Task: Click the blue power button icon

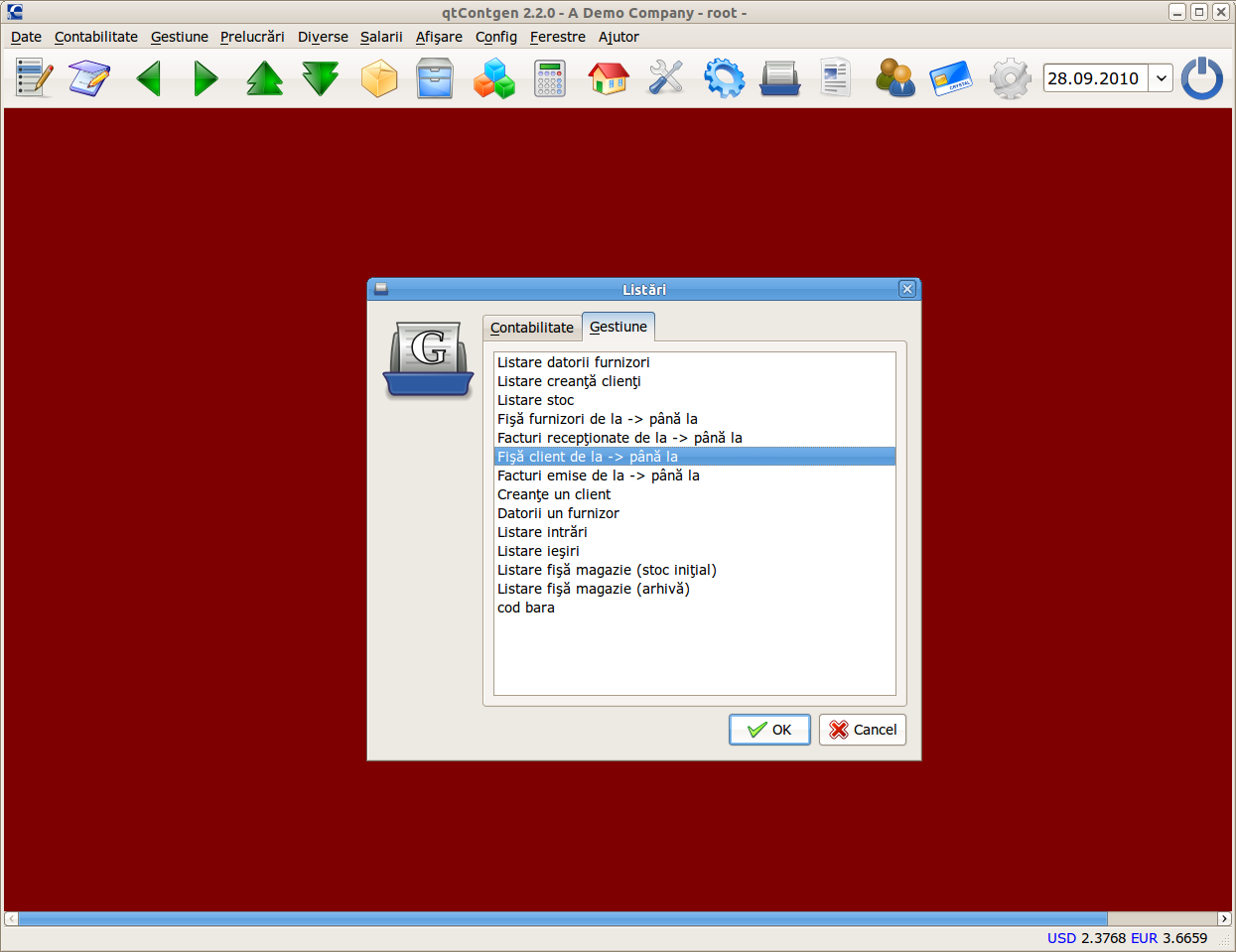Action: pos(1202,77)
